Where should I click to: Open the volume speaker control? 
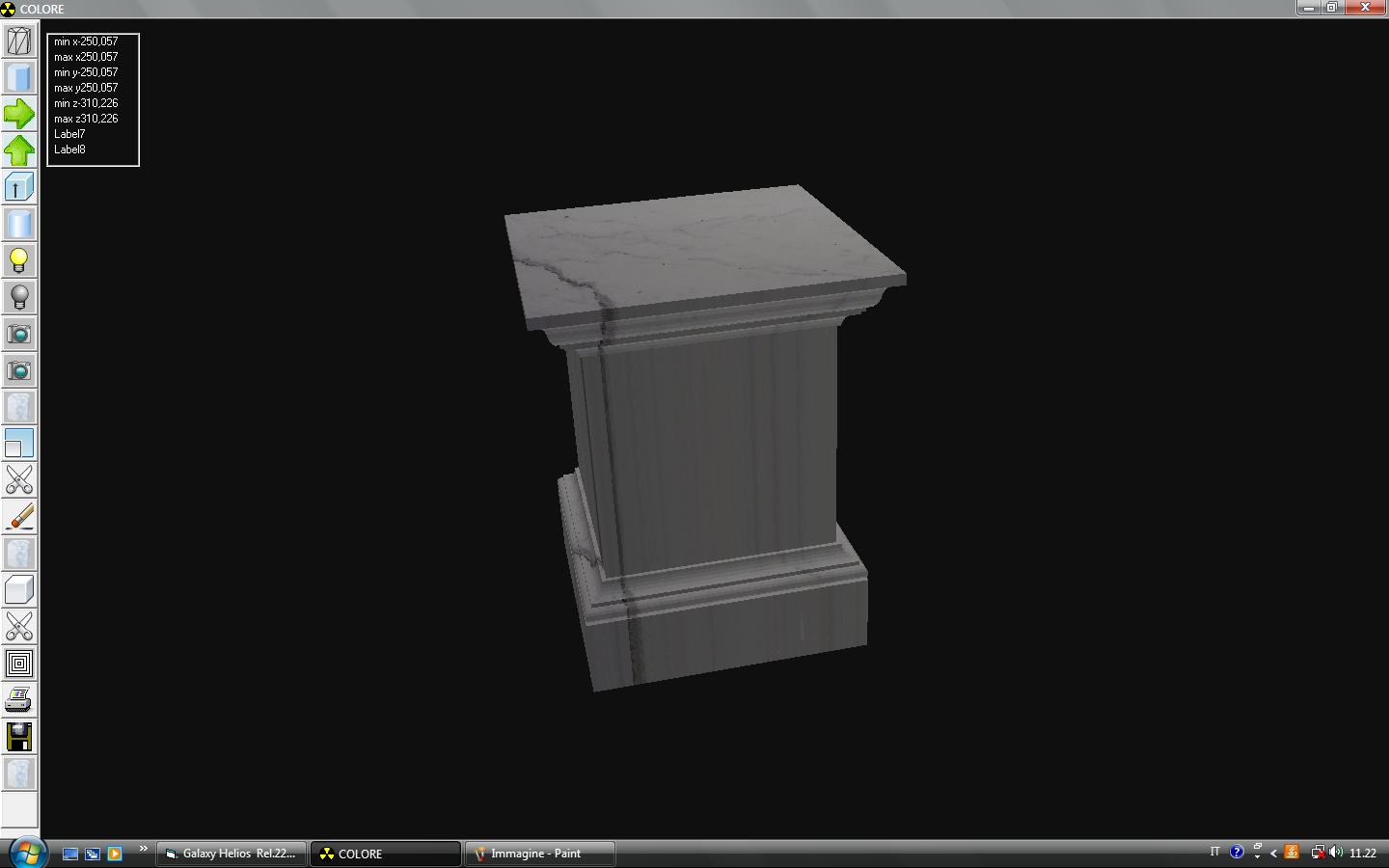pyautogui.click(x=1336, y=853)
